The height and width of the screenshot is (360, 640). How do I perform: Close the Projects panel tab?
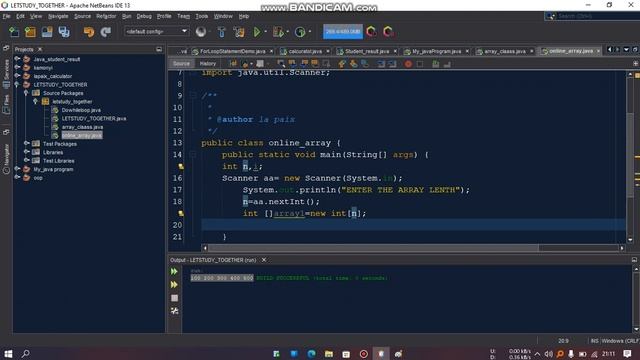[40, 49]
